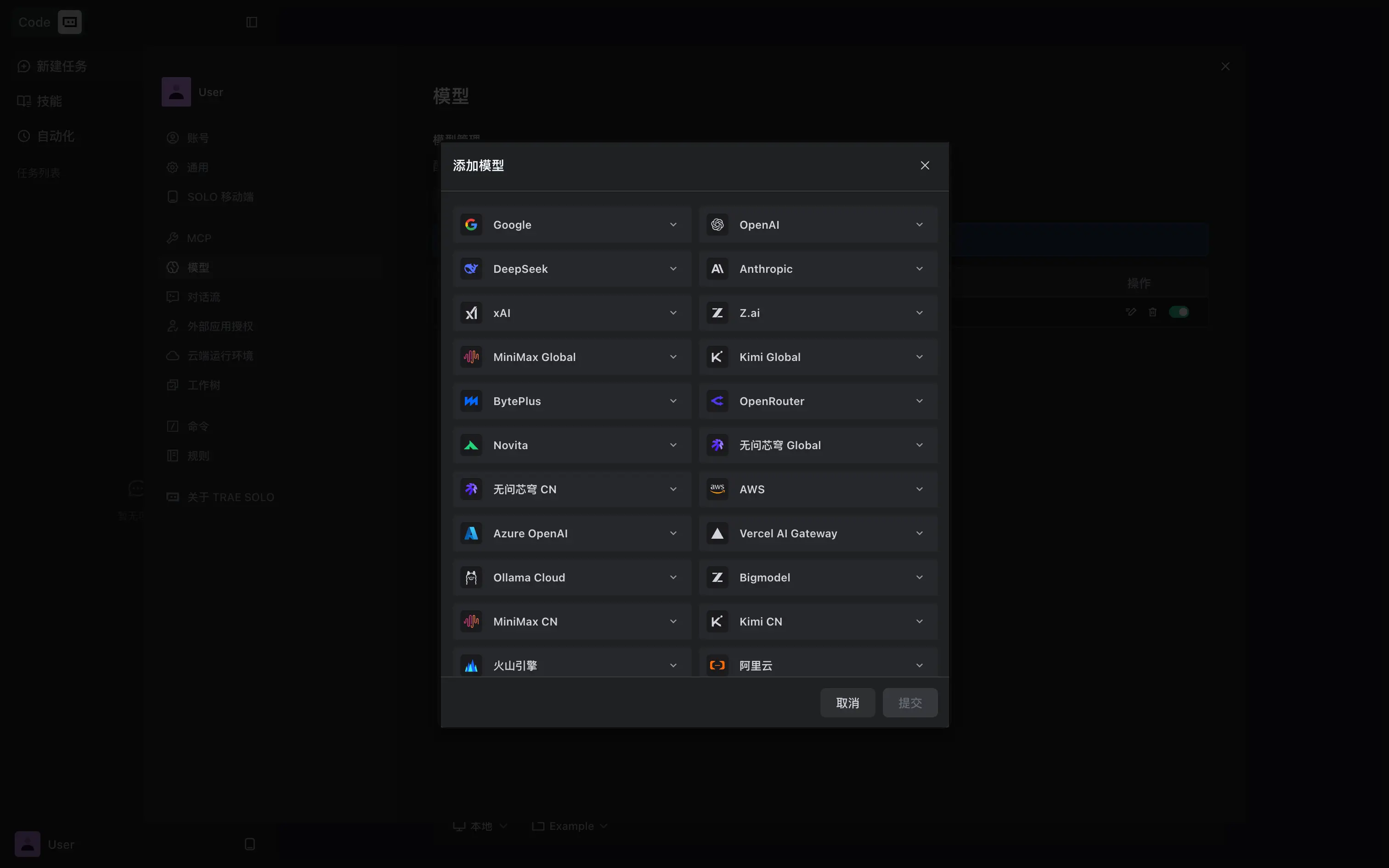
Task: Close the settings page with the top-right X
Action: pos(1225,67)
